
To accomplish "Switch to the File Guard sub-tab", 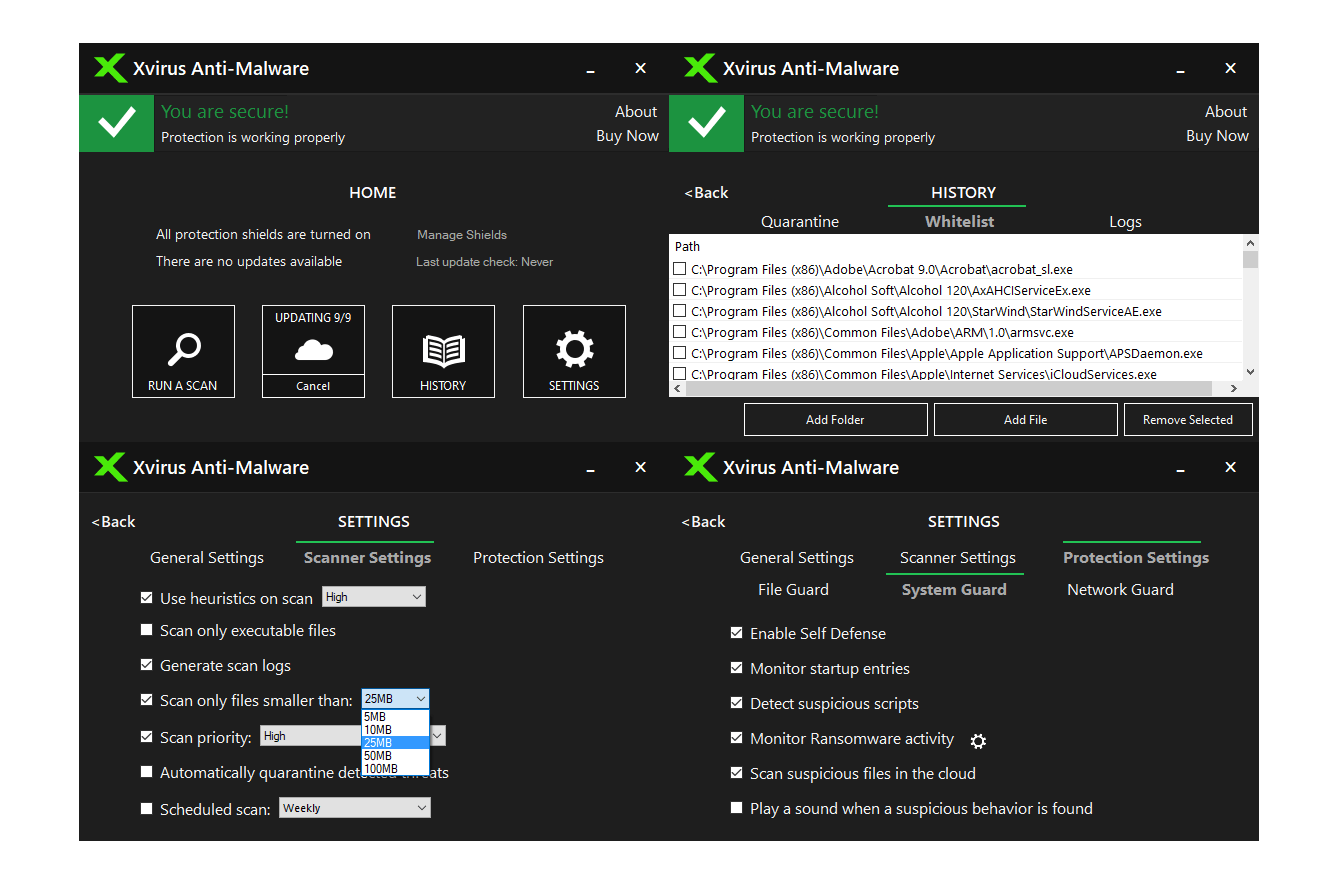I will (793, 590).
